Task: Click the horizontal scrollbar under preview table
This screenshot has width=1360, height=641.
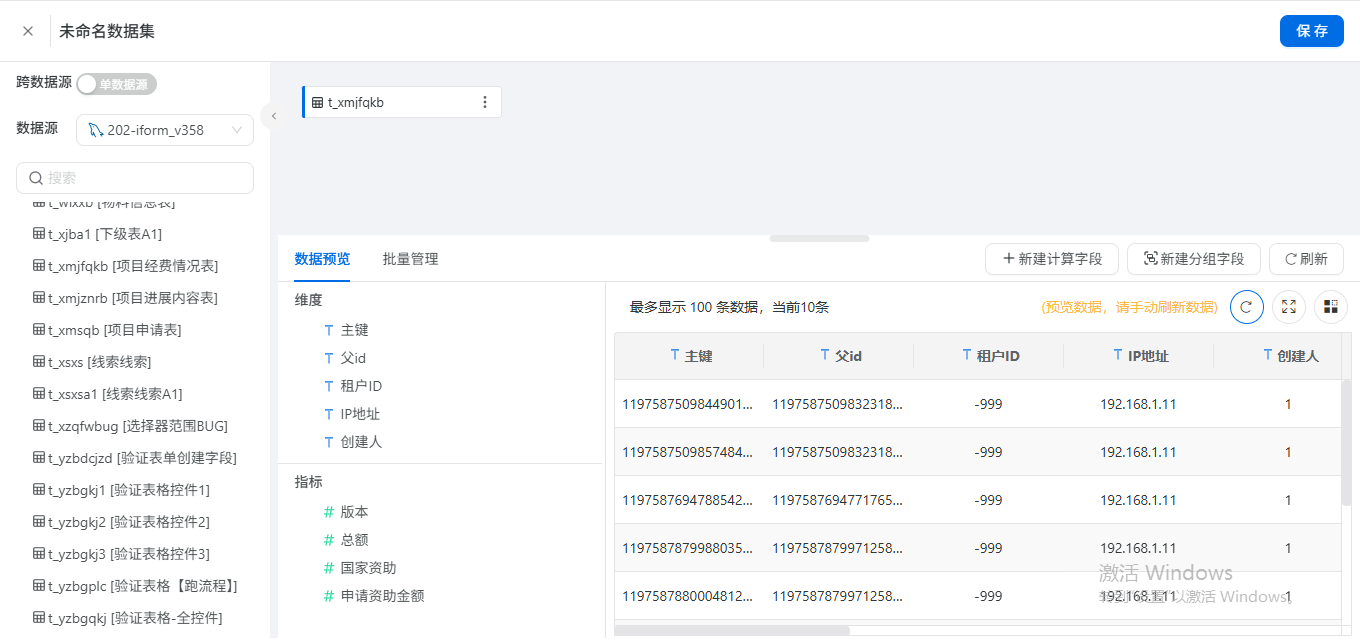Action: pos(732,631)
